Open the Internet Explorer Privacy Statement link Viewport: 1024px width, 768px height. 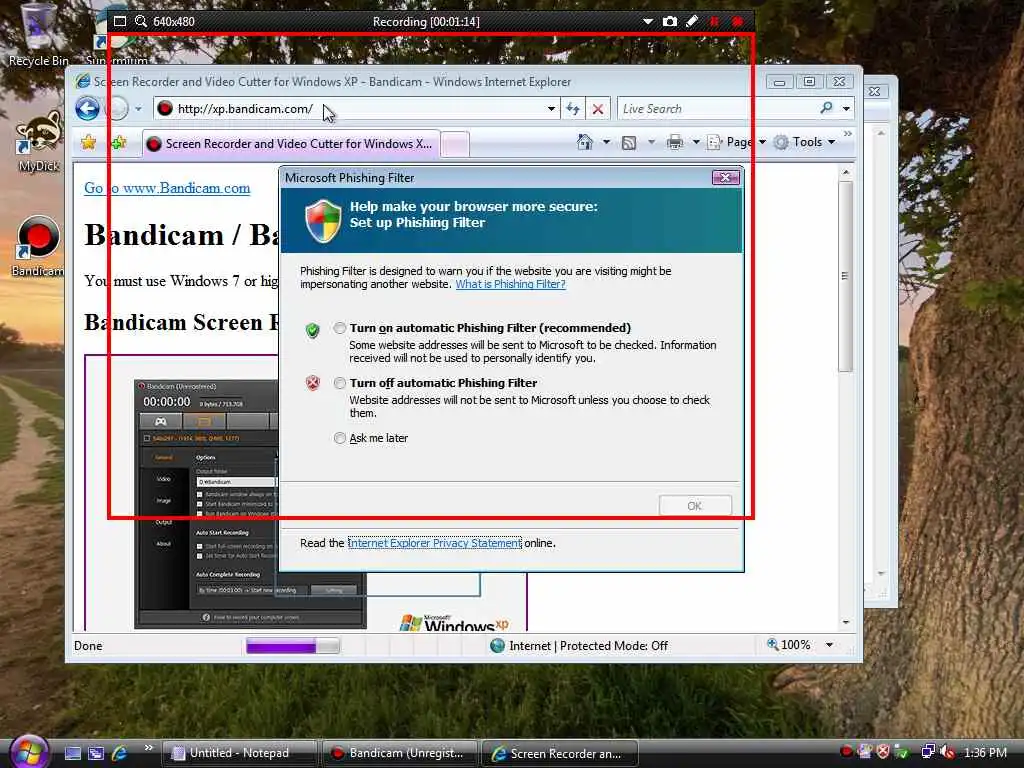pos(434,543)
